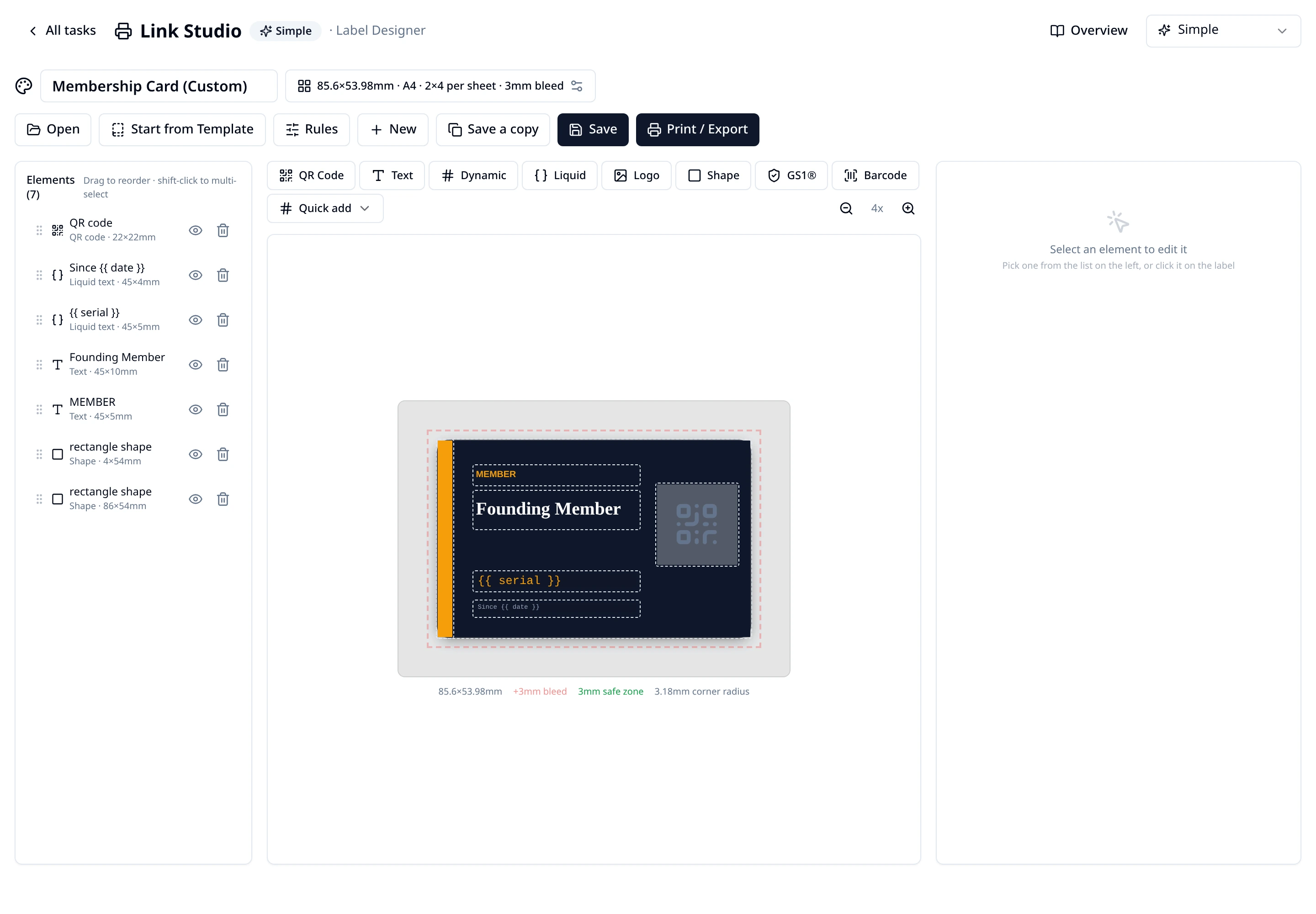Add a Logo image element
This screenshot has height=914, width=1316.
click(636, 175)
